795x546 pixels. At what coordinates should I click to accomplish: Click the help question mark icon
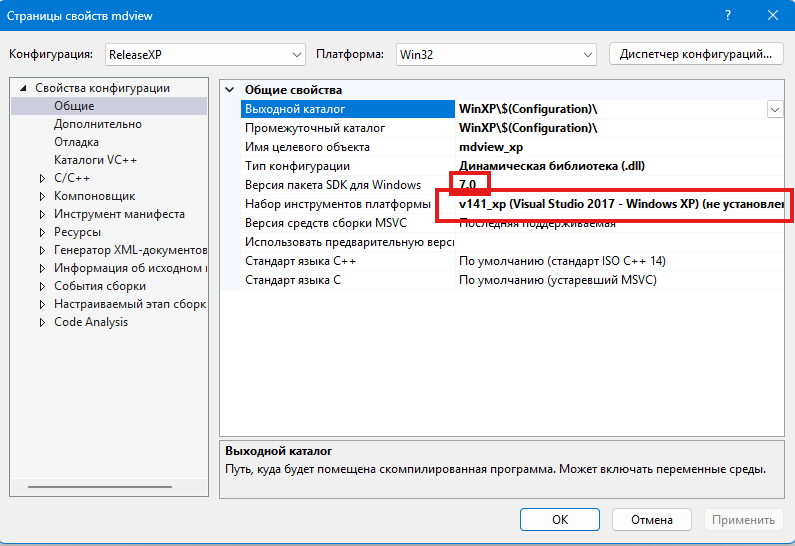pos(727,17)
